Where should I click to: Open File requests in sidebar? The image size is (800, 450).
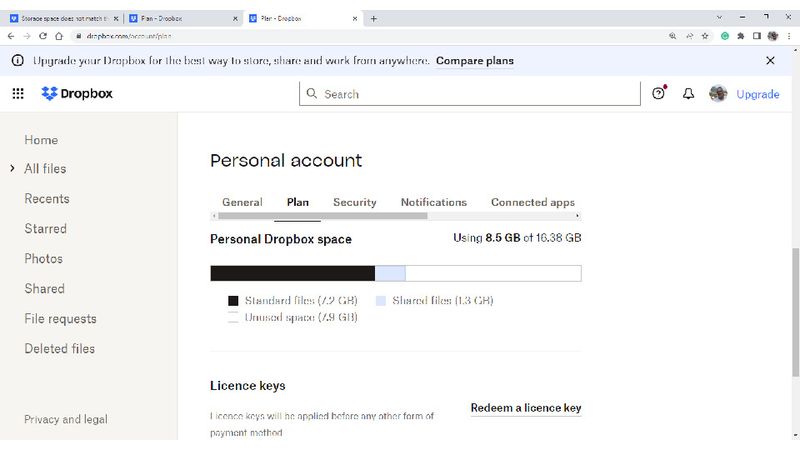click(60, 318)
